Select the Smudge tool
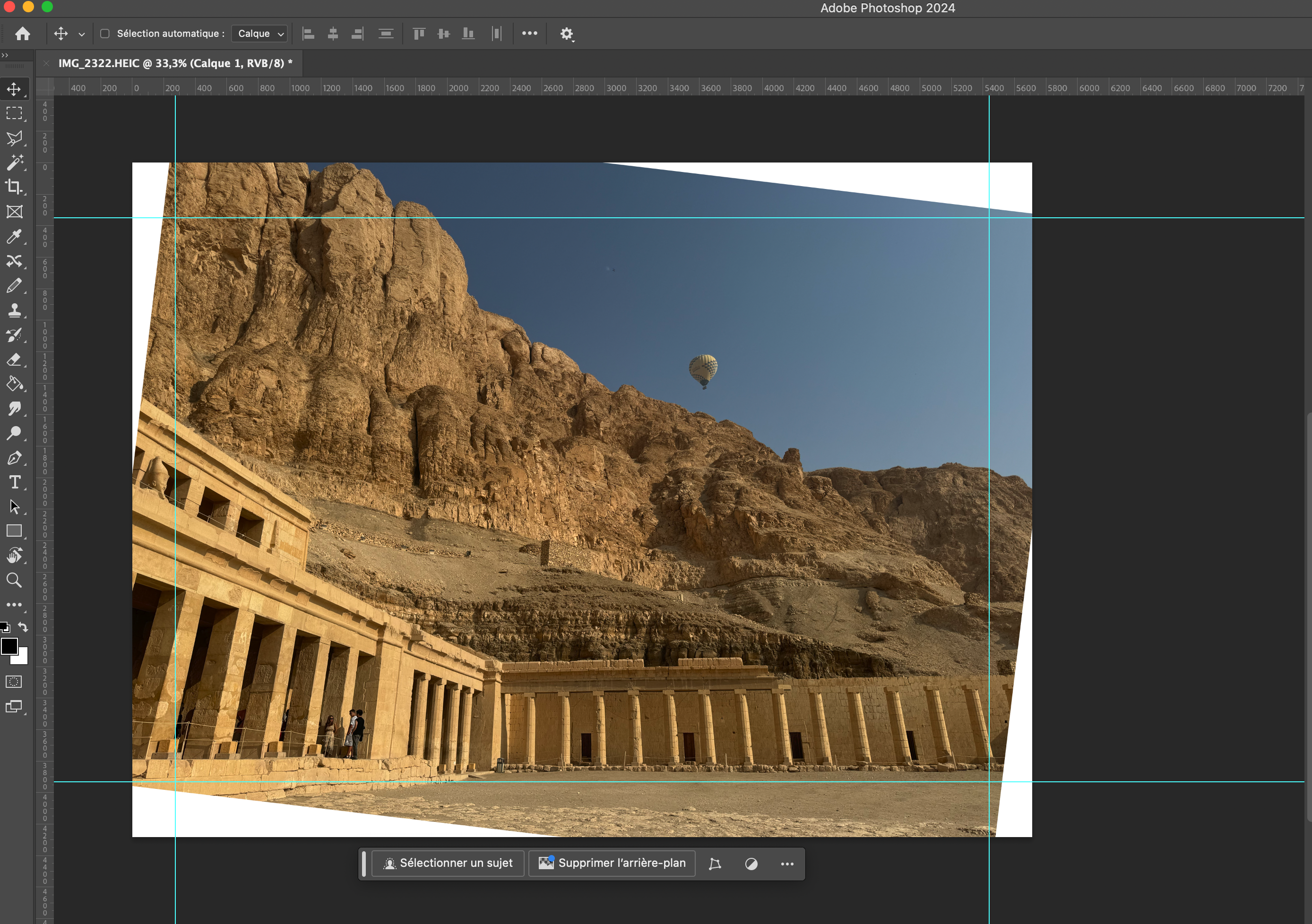The height and width of the screenshot is (924, 1312). coord(14,408)
